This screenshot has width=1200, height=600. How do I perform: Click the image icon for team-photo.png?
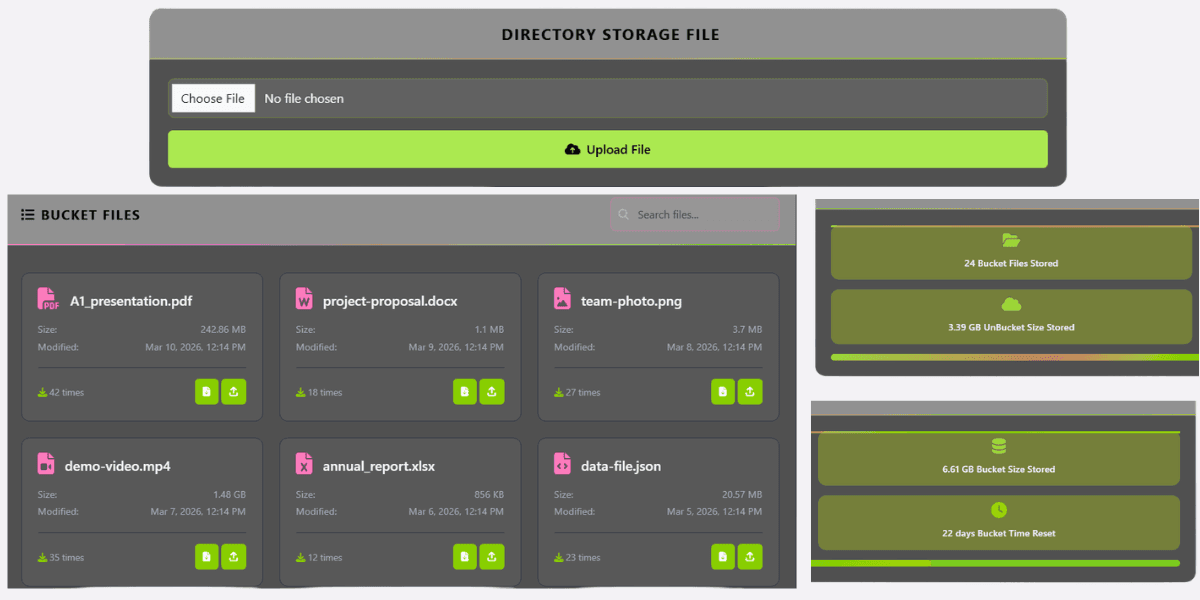[x=562, y=299]
